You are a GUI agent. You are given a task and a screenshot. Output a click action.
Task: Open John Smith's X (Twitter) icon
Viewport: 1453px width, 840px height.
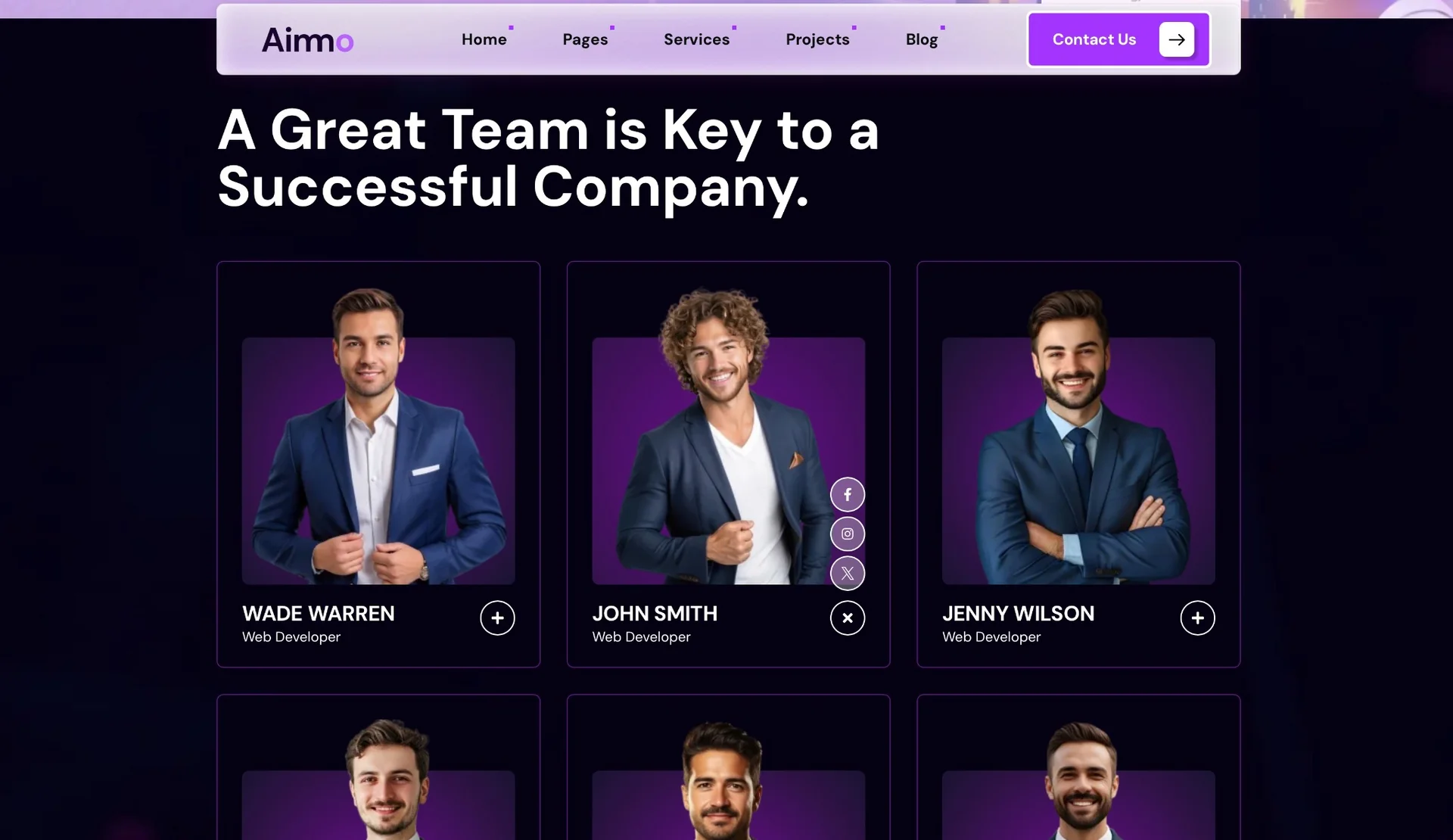(x=847, y=574)
